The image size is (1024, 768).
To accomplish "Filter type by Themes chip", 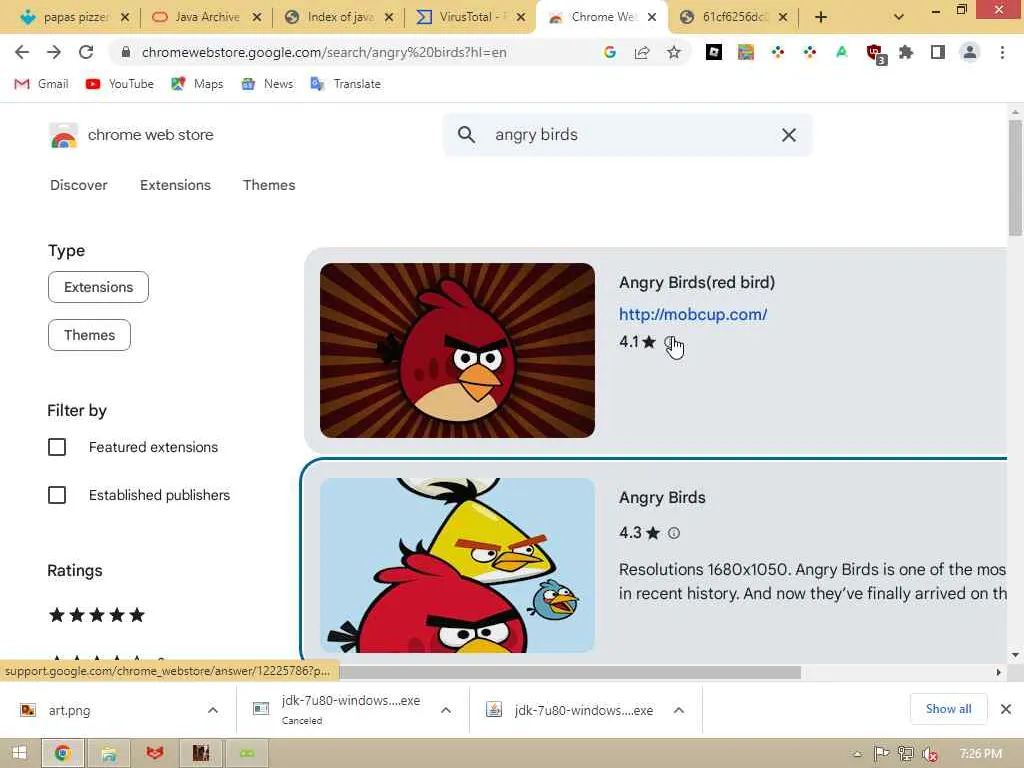I will 89,335.
